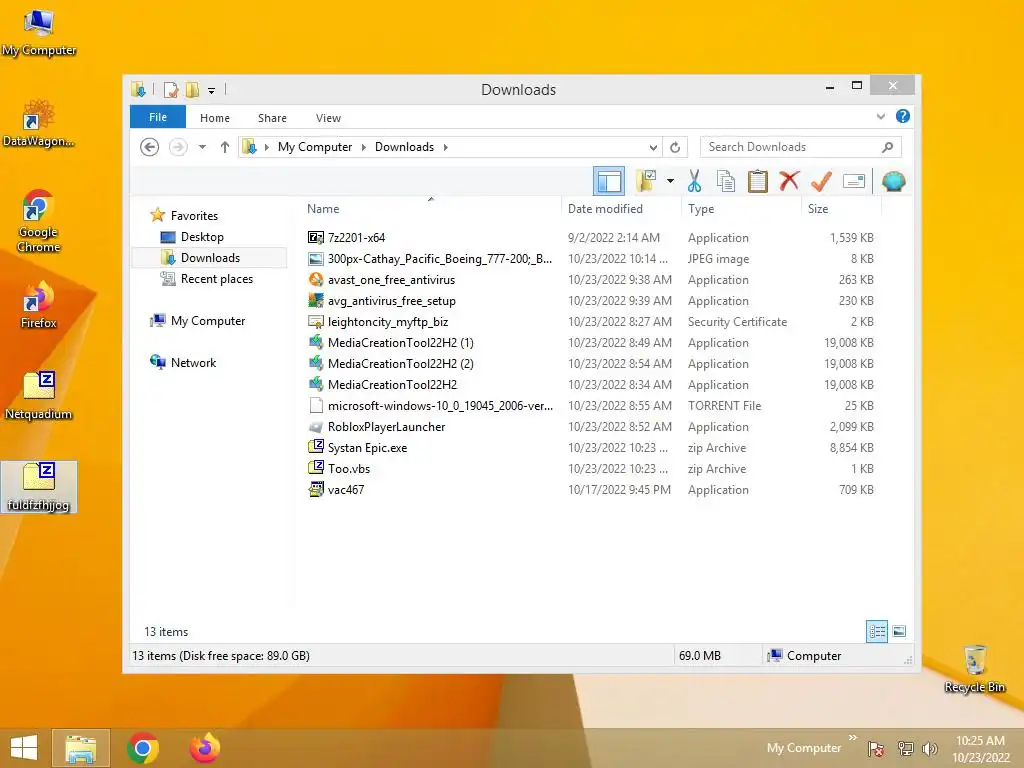Screen dimensions: 1024x768
Task: Select the Too.vbs zip archive
Action: coord(591,468)
